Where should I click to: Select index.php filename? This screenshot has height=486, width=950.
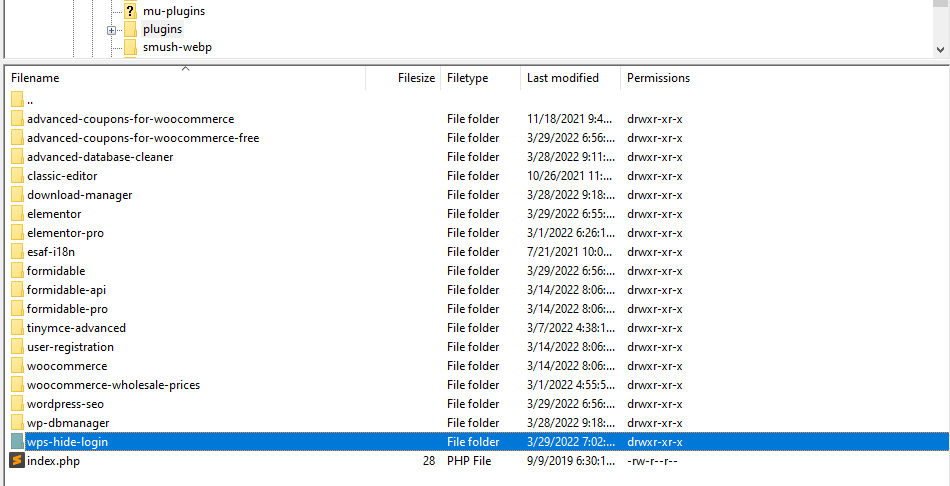click(53, 461)
